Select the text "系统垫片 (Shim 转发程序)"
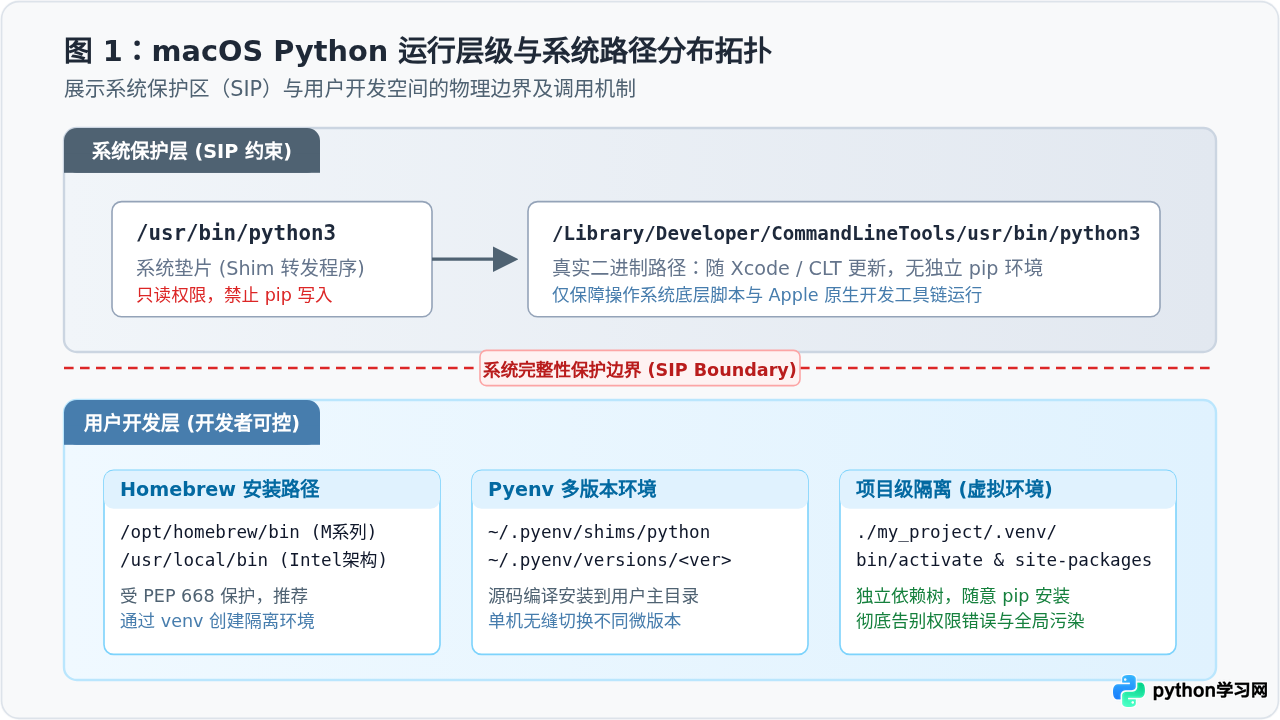 point(250,268)
